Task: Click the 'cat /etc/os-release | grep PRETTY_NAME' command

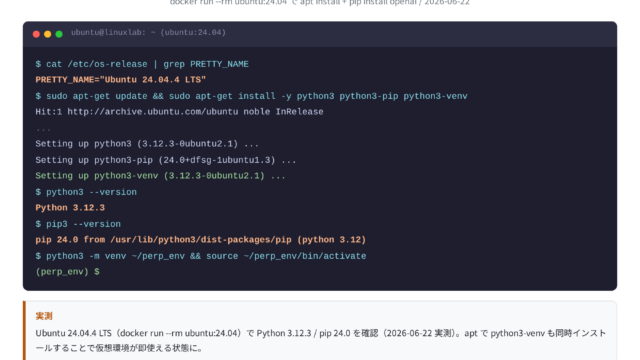Action: 142,64
